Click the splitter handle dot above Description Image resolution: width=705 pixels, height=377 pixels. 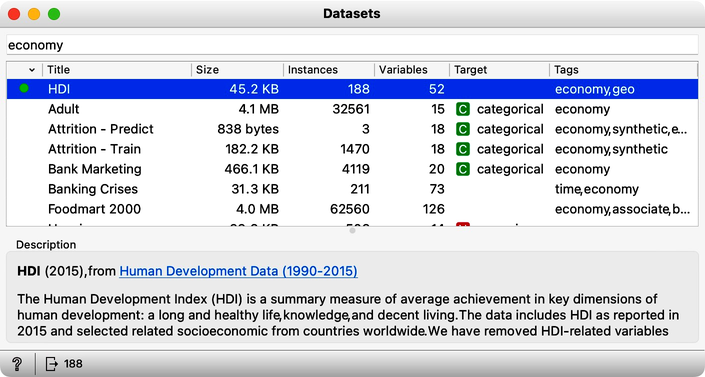coord(352,230)
